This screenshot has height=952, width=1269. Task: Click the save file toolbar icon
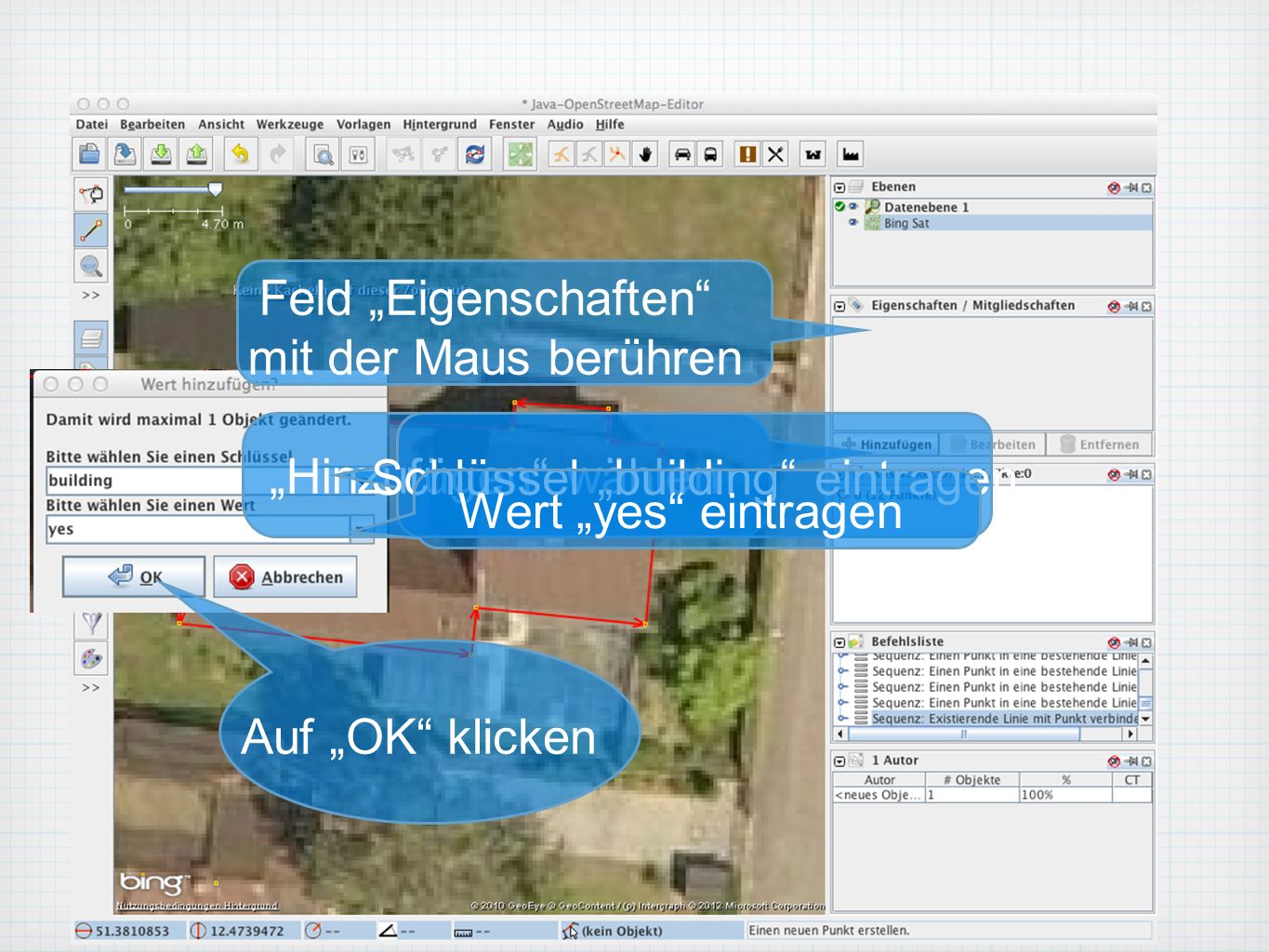pos(126,154)
